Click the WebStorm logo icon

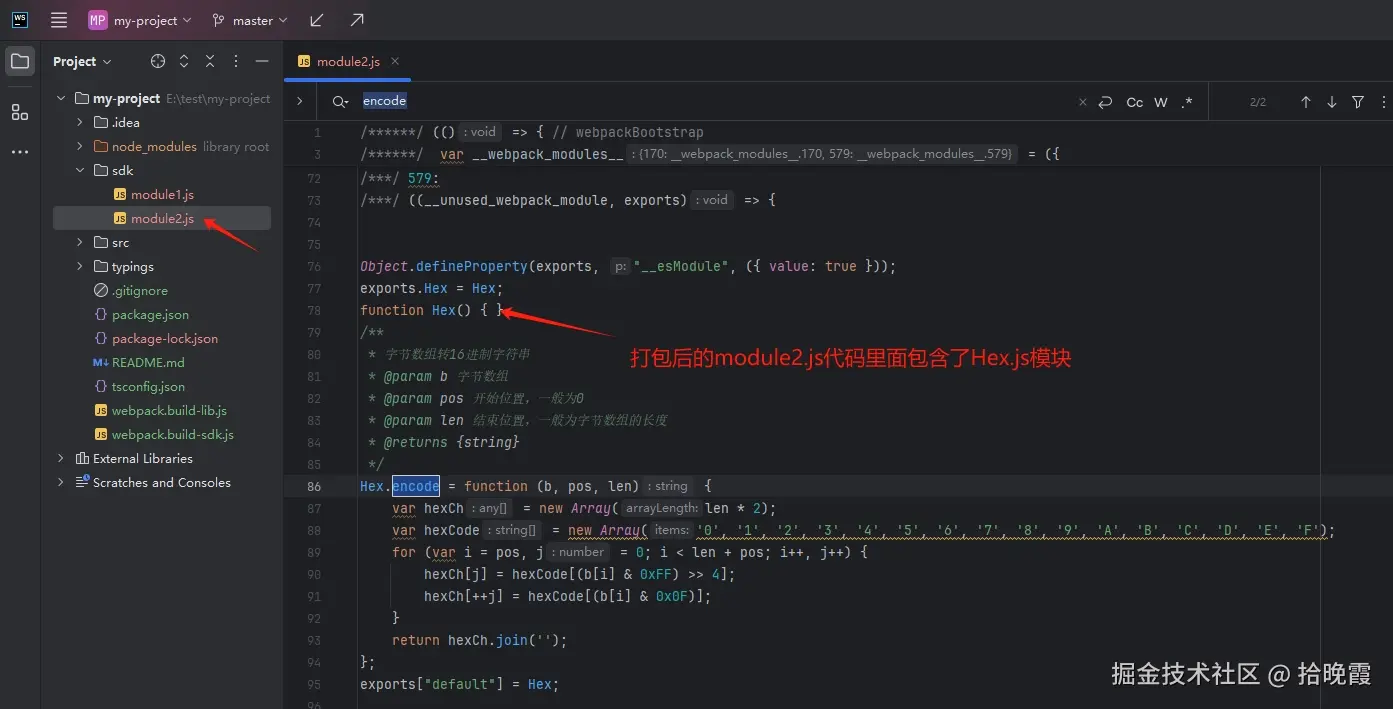[x=20, y=19]
